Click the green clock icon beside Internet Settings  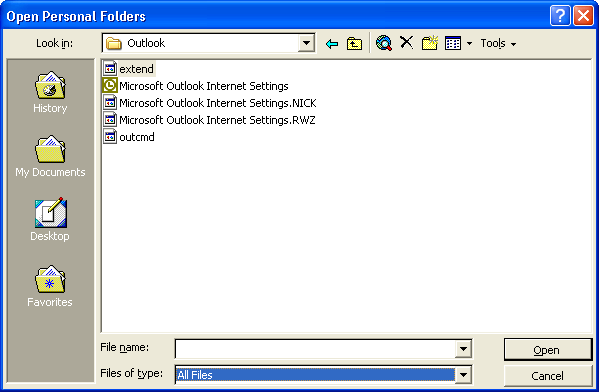tap(110, 86)
